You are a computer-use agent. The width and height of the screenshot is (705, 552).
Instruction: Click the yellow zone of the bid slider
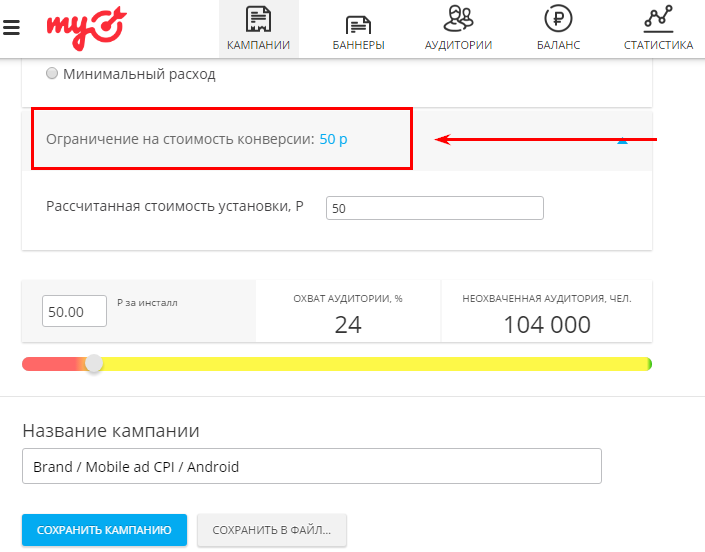tap(375, 364)
